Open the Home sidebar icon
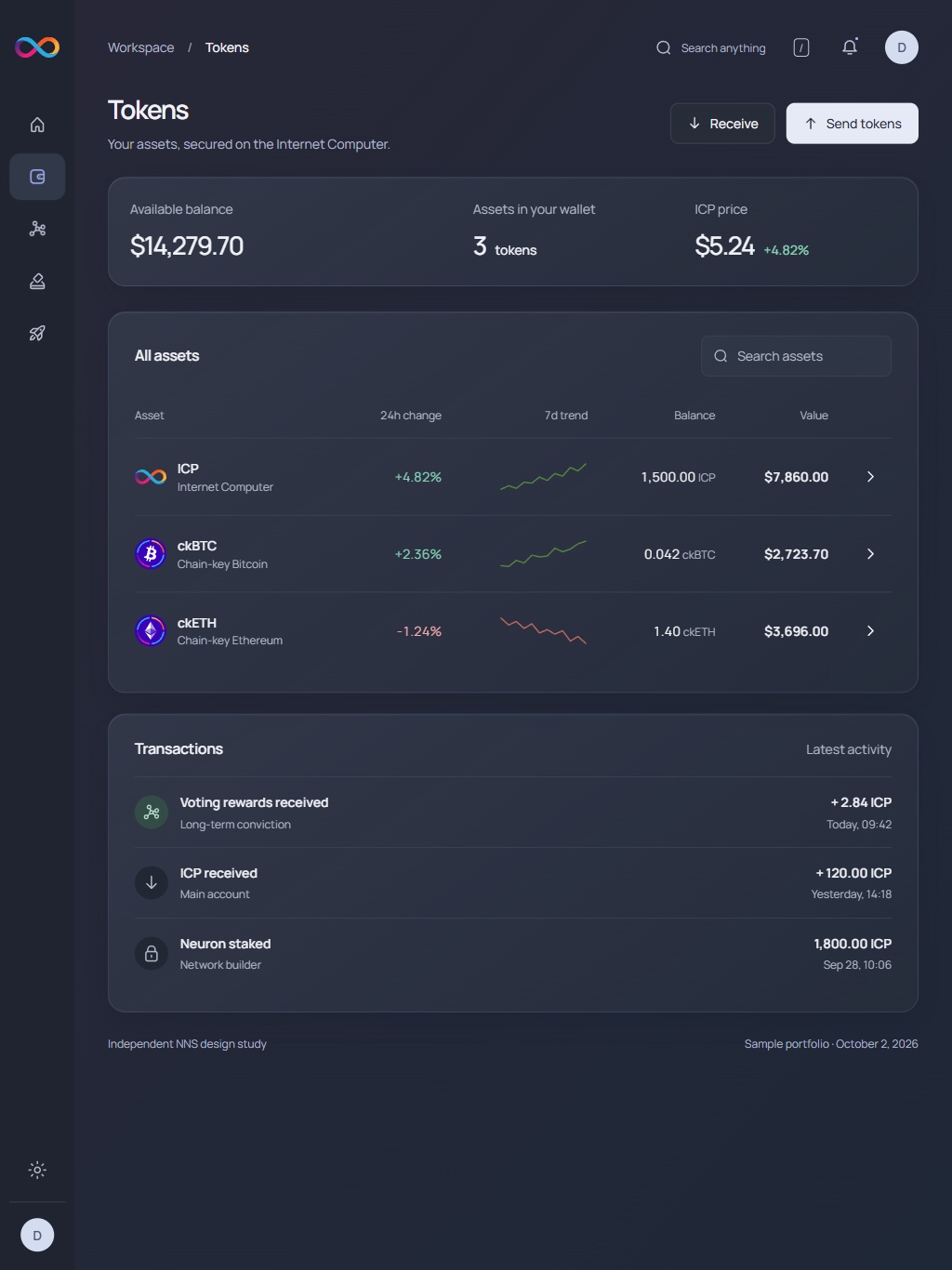The height and width of the screenshot is (1270, 952). 37,125
